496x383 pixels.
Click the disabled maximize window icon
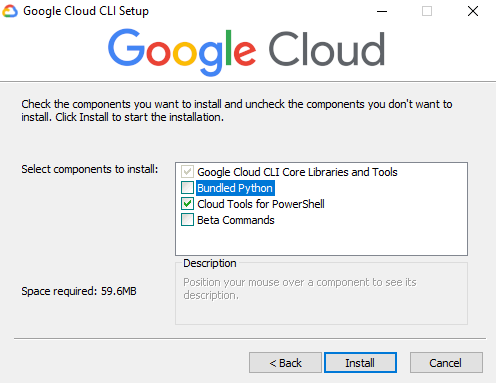point(427,11)
